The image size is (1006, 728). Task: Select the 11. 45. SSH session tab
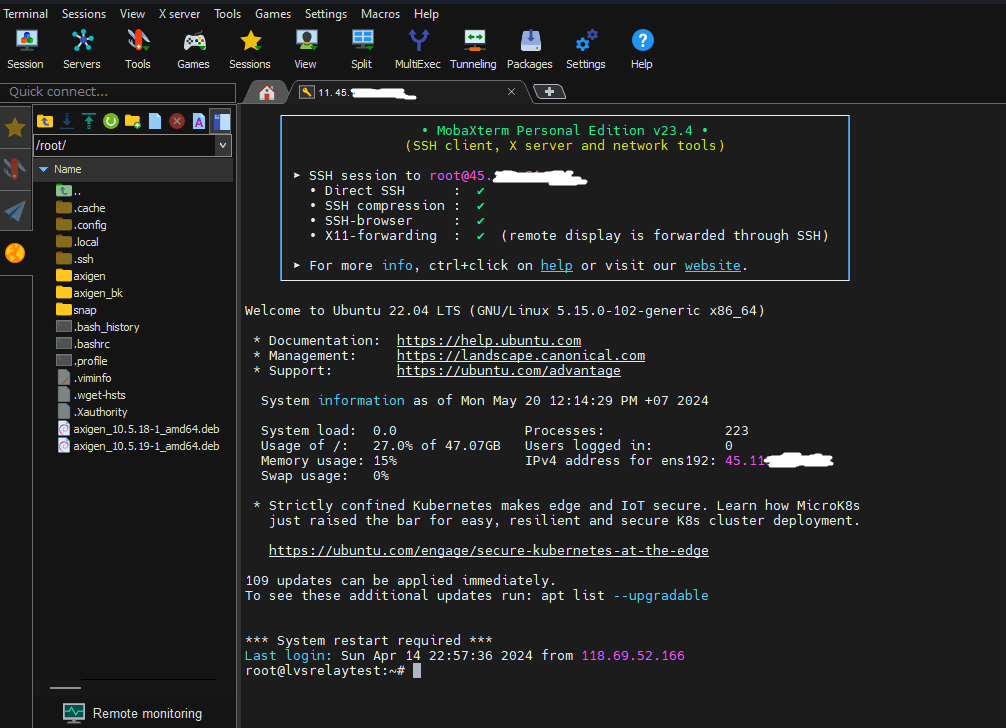pos(411,92)
